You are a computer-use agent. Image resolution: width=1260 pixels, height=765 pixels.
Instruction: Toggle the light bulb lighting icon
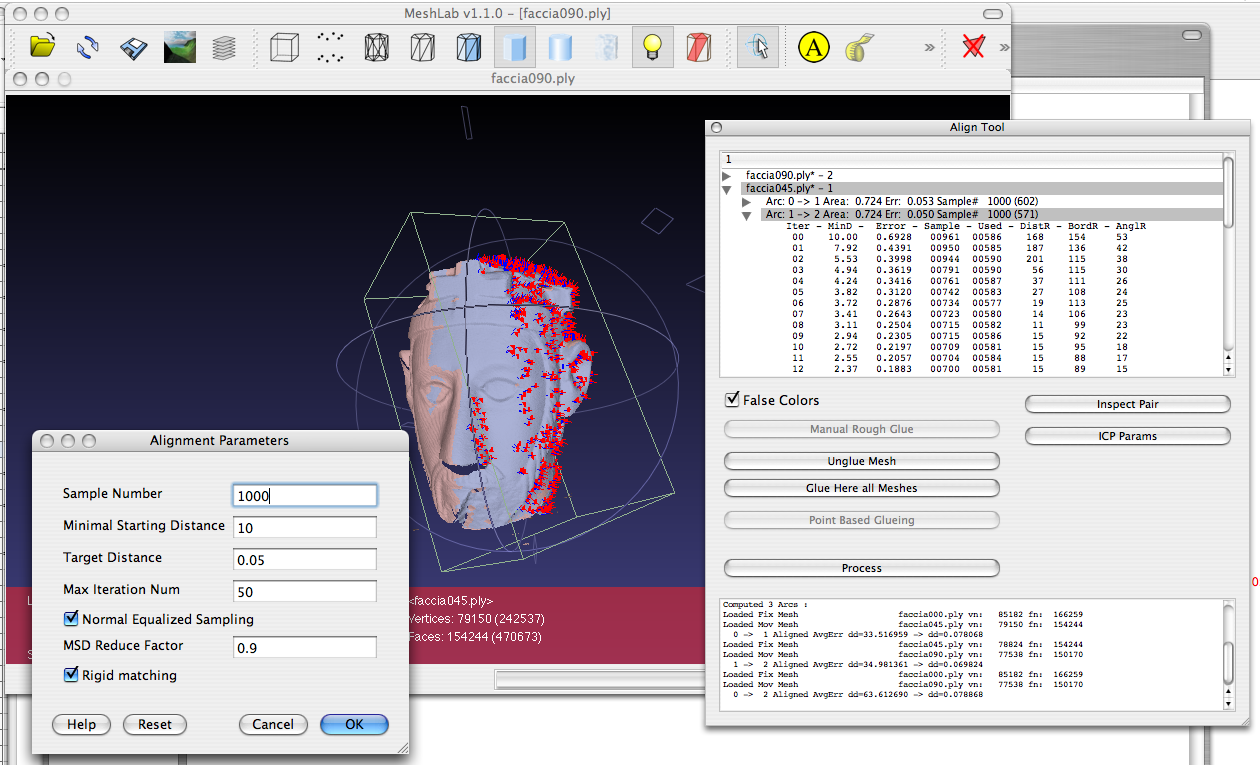[652, 47]
